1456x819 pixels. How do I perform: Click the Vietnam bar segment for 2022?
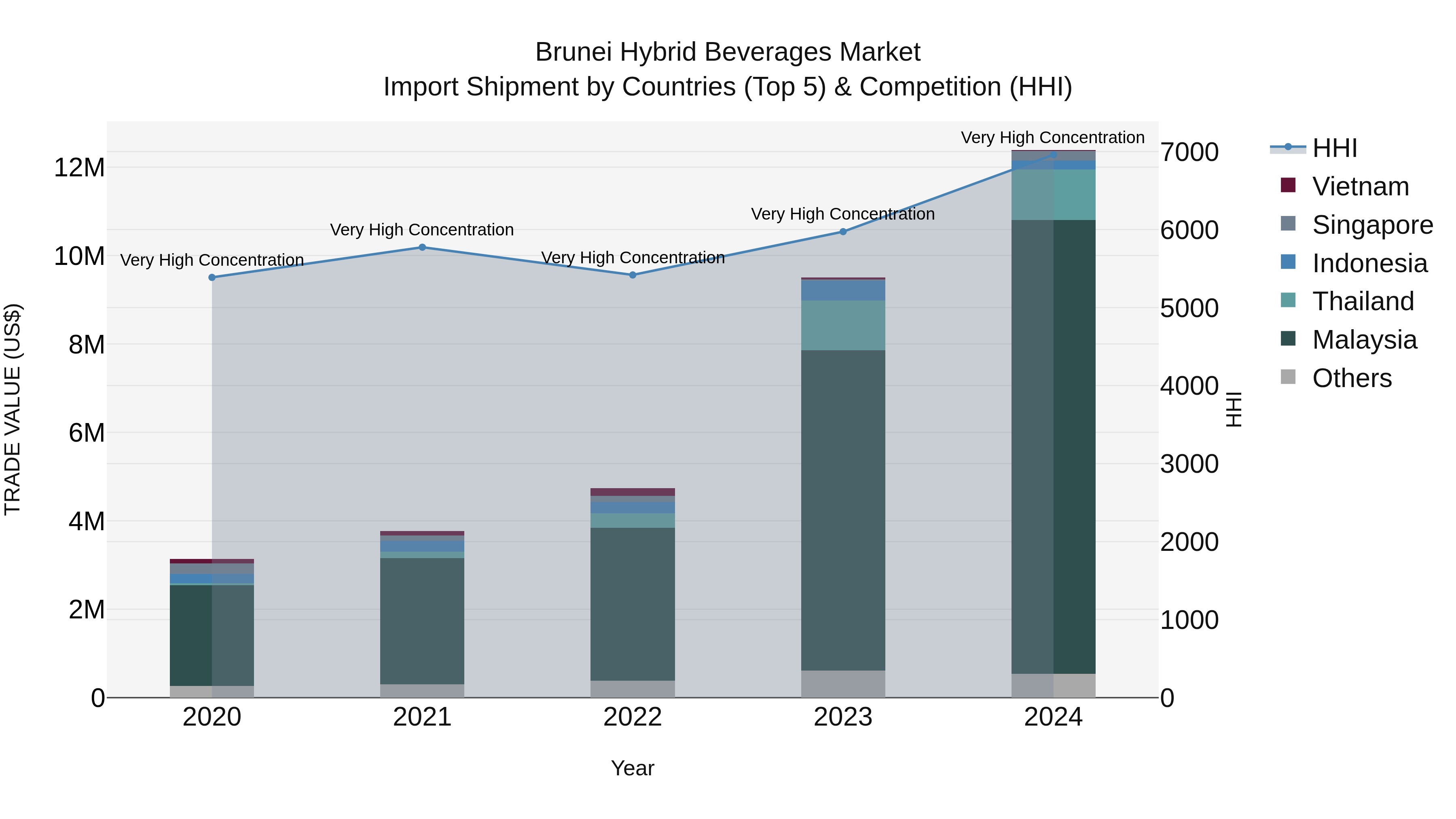tap(633, 492)
